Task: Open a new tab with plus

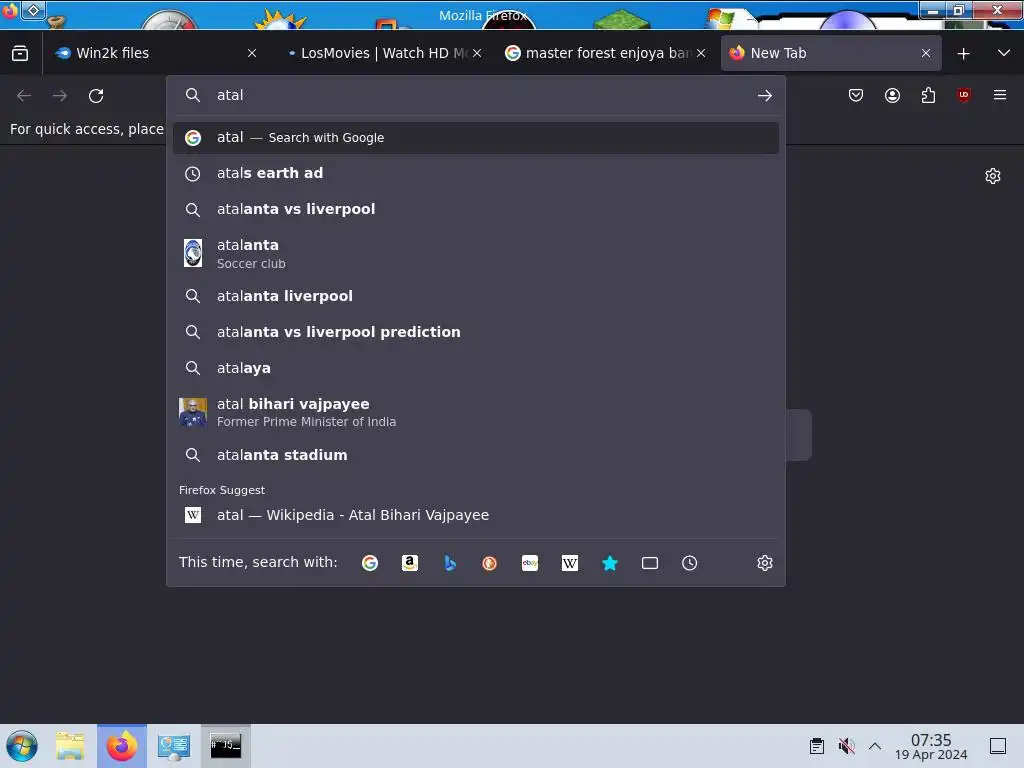Action: pyautogui.click(x=963, y=54)
